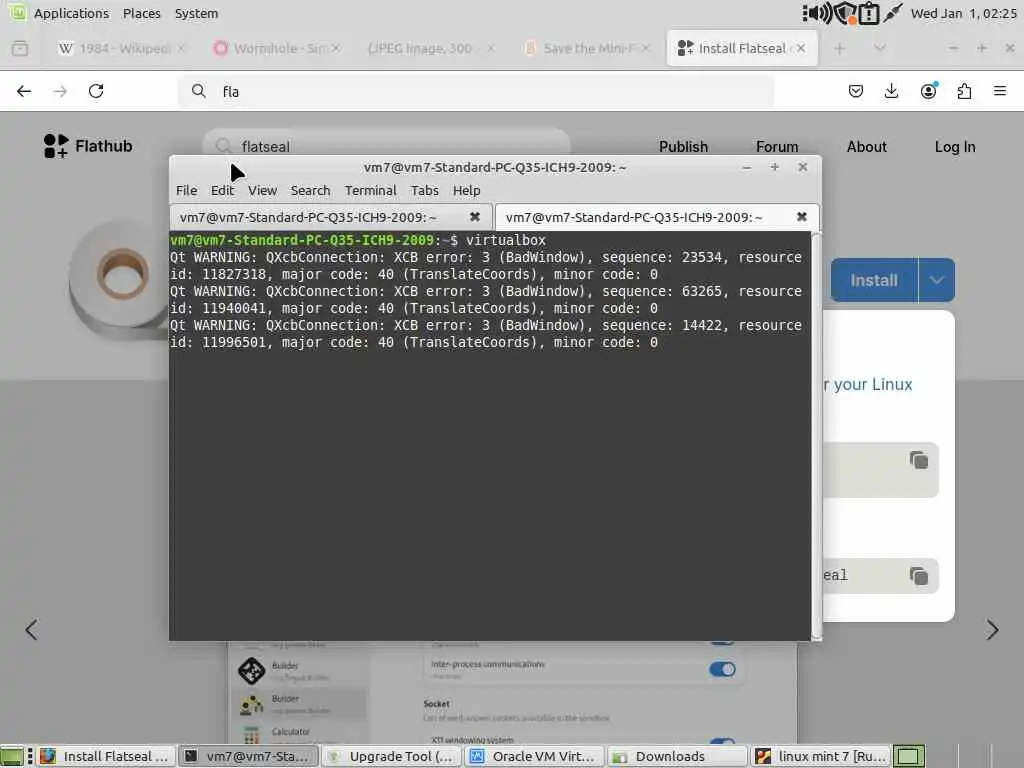The width and height of the screenshot is (1024, 768).
Task: Open the Linux Mint Applications menu icon
Action: 17,12
